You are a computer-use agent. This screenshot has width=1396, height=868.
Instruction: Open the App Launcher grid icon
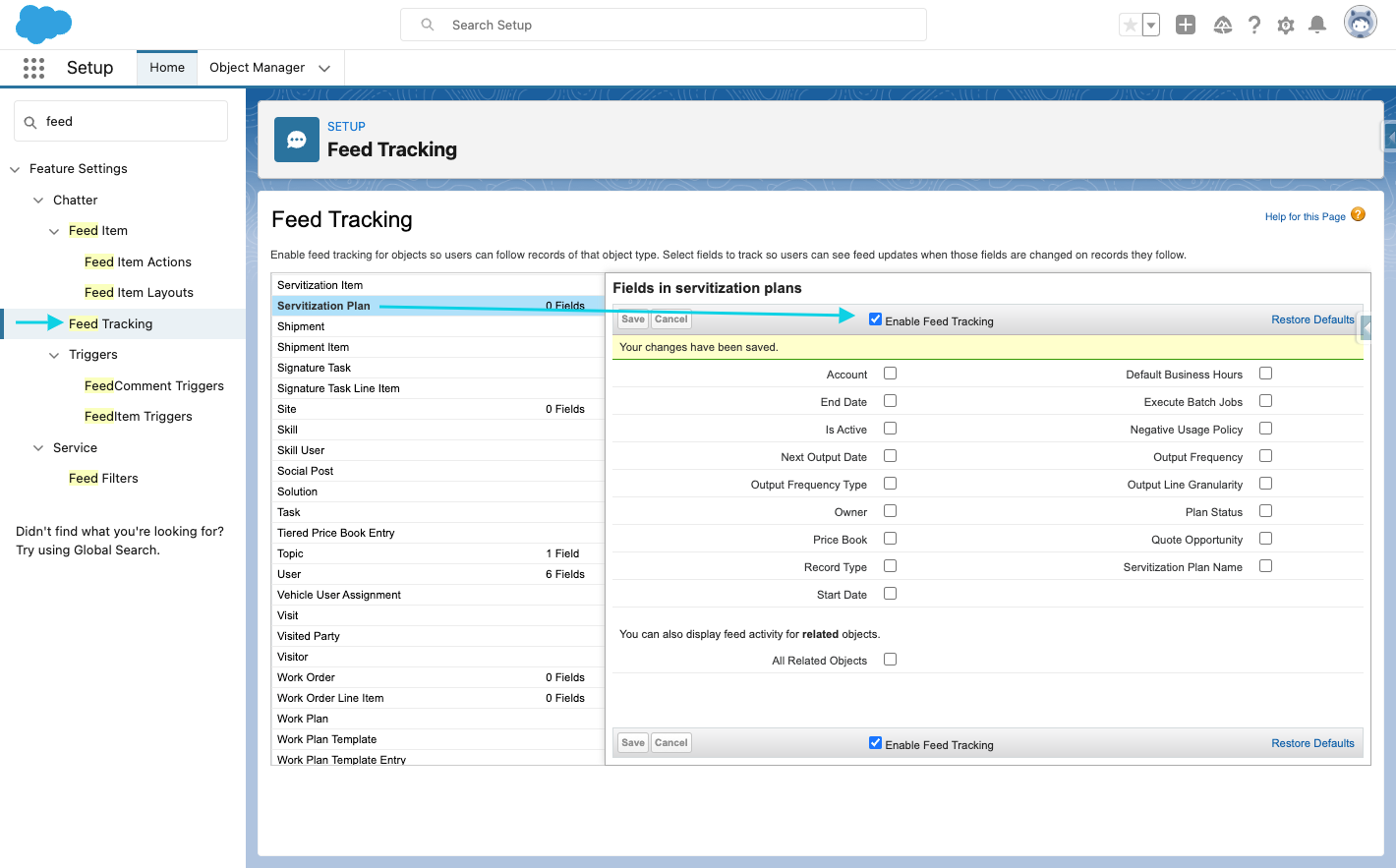coord(33,68)
